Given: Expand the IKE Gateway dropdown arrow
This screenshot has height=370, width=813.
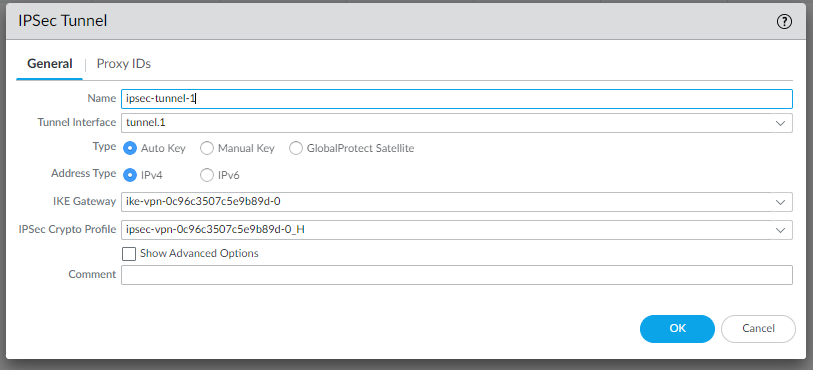Looking at the screenshot, I should click(780, 202).
